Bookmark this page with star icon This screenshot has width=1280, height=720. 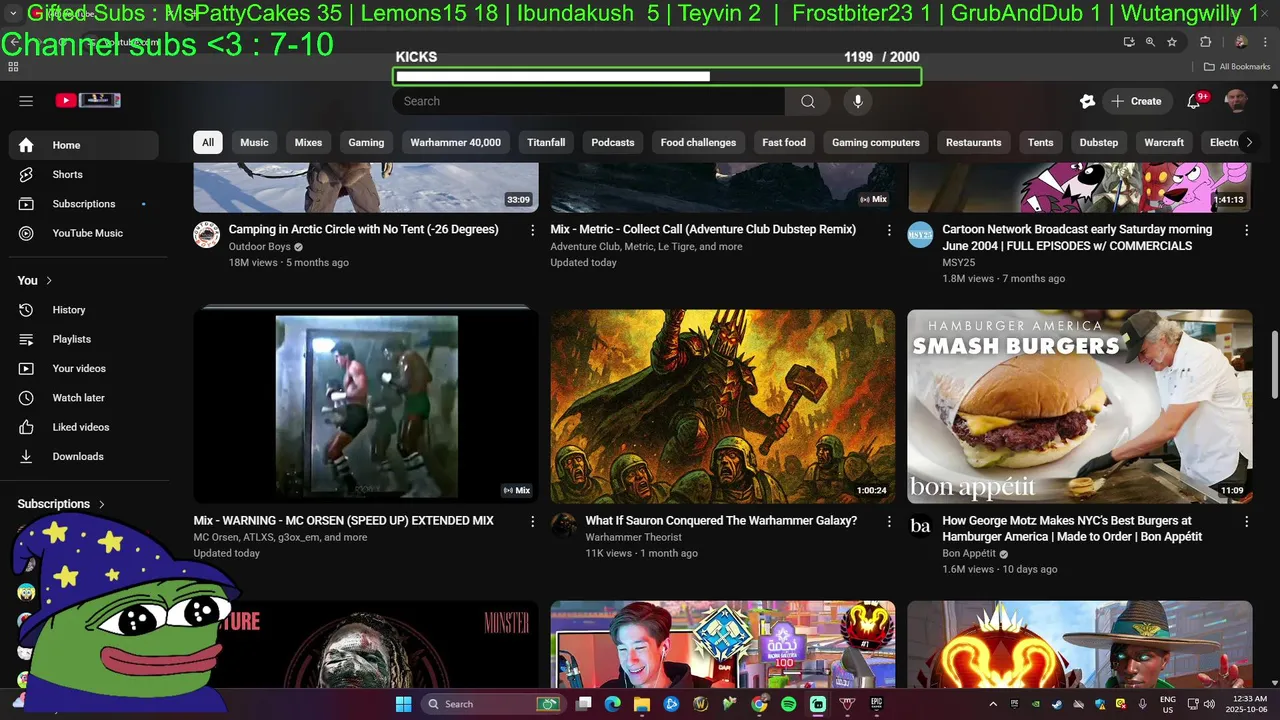(x=1172, y=42)
